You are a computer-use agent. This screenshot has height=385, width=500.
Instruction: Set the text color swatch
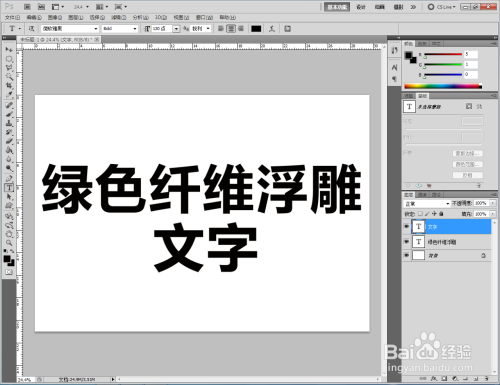256,29
